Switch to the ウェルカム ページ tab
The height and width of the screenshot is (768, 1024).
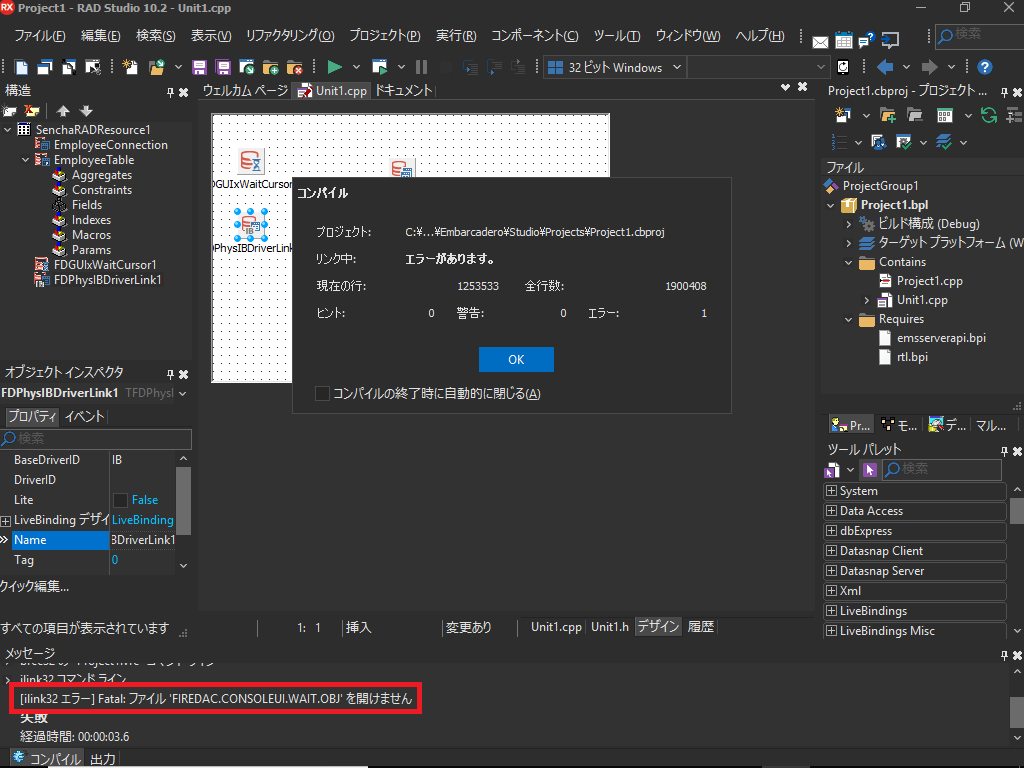(246, 88)
